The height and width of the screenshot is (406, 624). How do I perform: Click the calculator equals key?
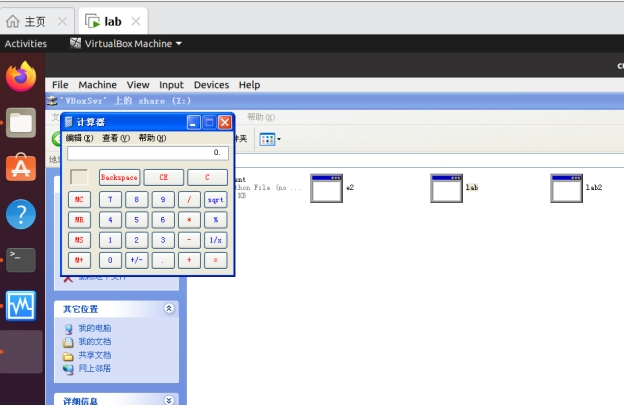[216, 260]
